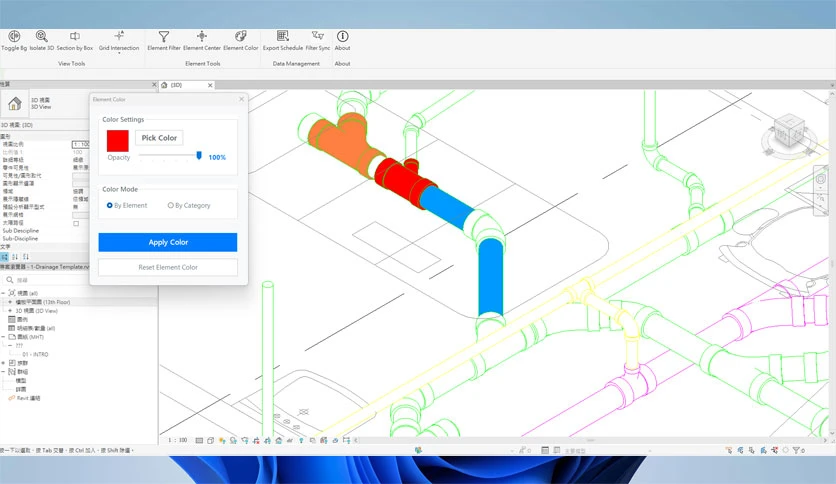This screenshot has width=836, height=484.
Task: Click the ViewCube in the 3D view
Action: (x=790, y=133)
